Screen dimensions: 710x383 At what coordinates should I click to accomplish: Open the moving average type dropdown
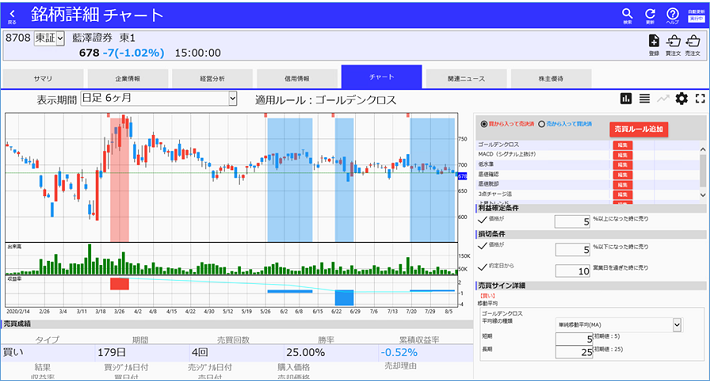(619, 325)
